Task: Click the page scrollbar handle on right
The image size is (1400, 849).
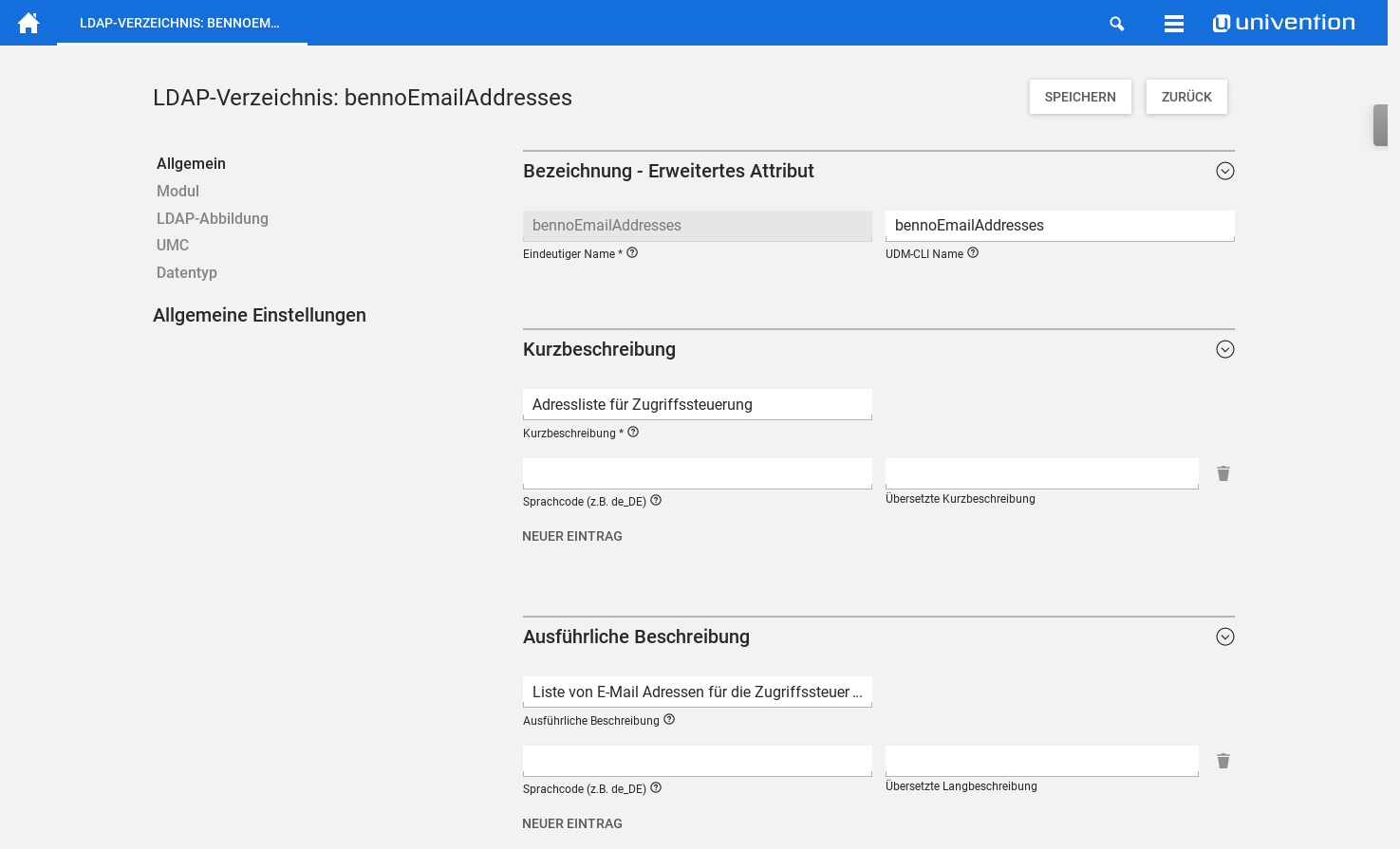Action: (x=1381, y=125)
